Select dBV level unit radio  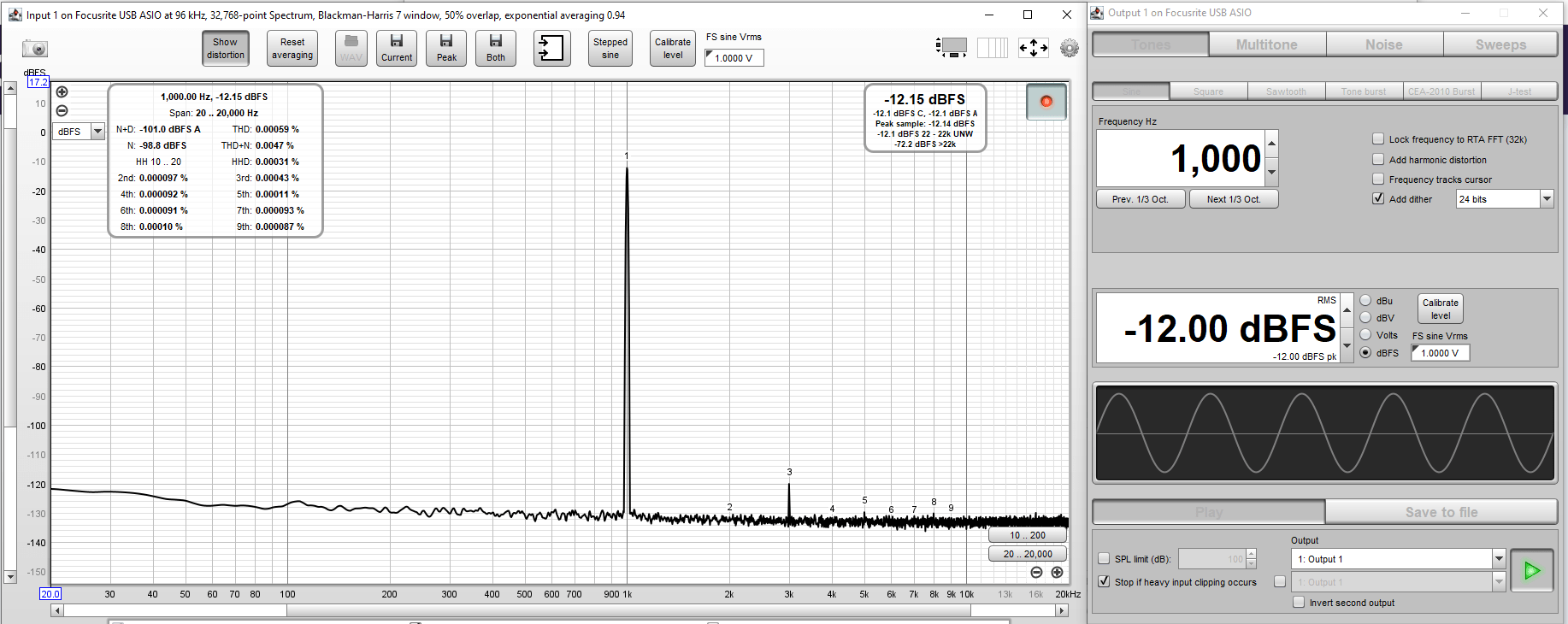click(1365, 318)
